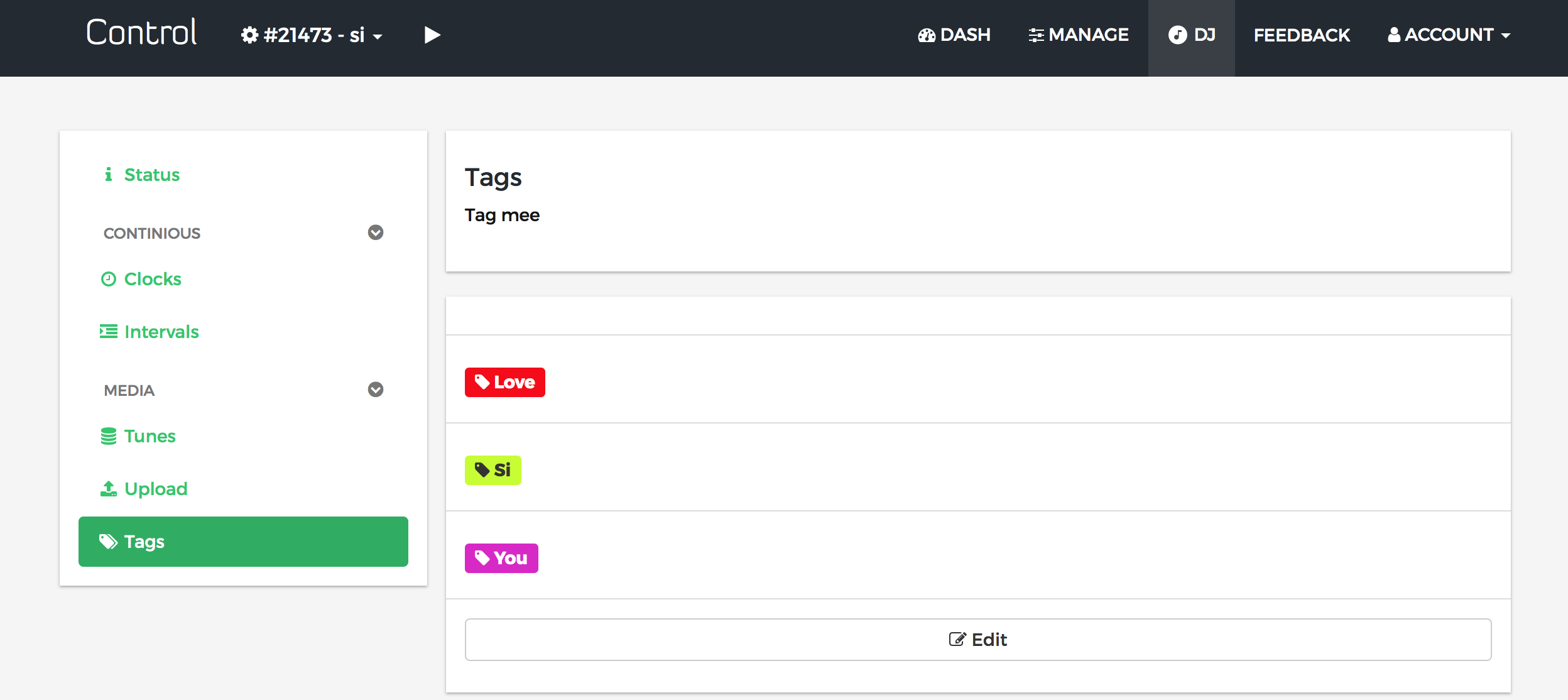Click the tag icon in the You badge
Image resolution: width=1568 pixels, height=700 pixels.
482,558
